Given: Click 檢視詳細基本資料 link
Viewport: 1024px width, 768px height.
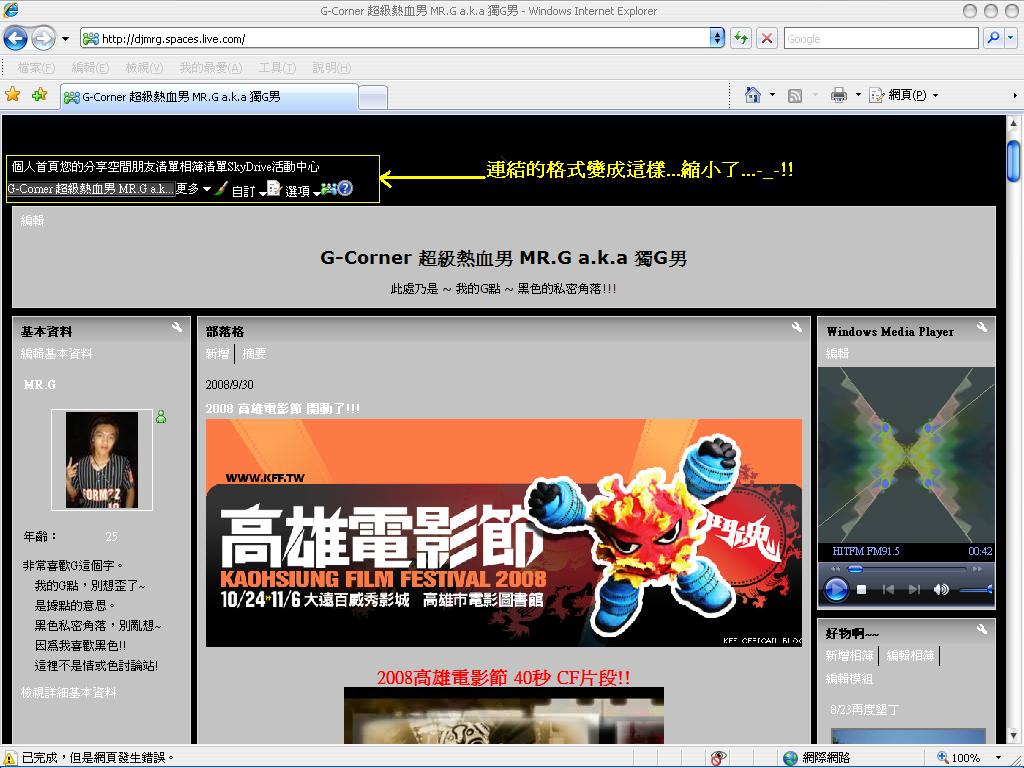Looking at the screenshot, I should pos(69,693).
